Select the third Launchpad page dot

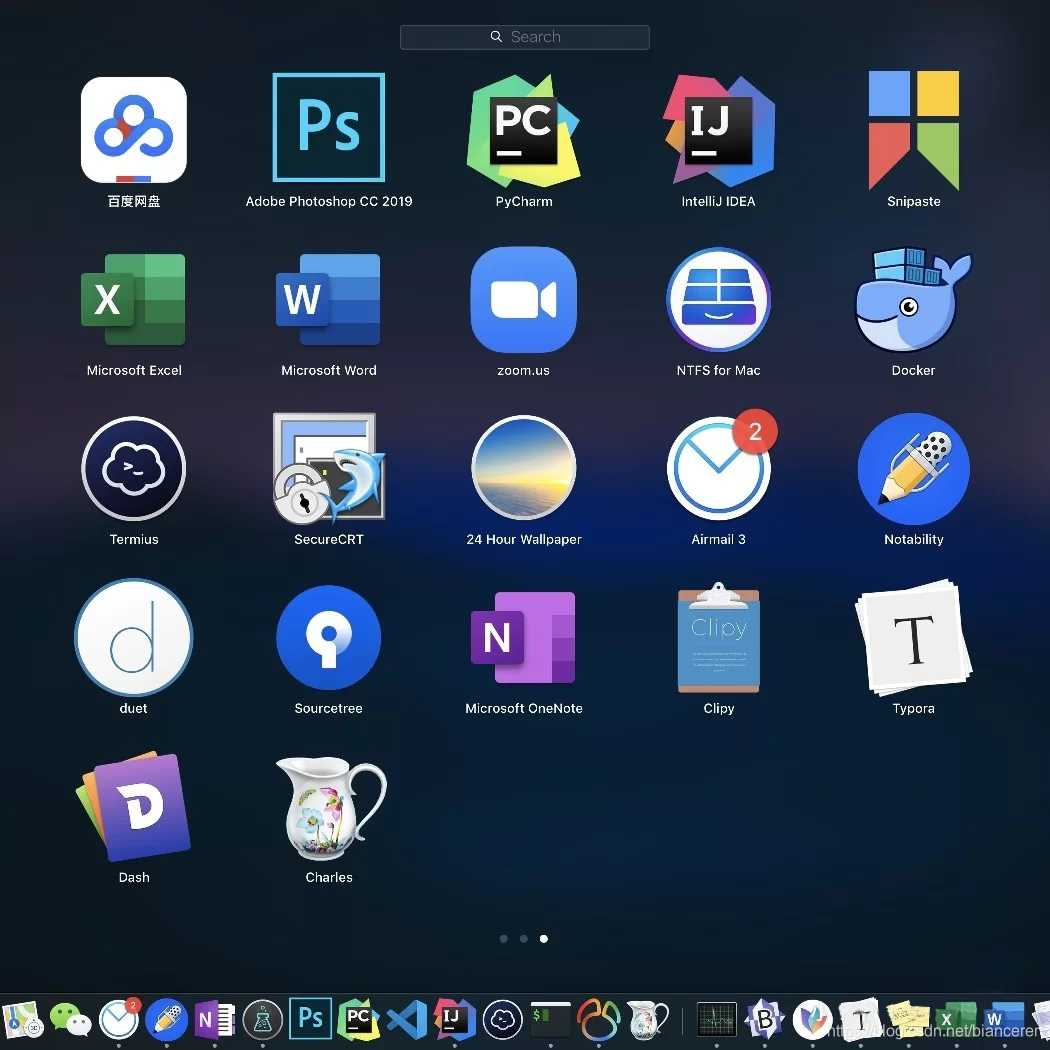[x=544, y=939]
